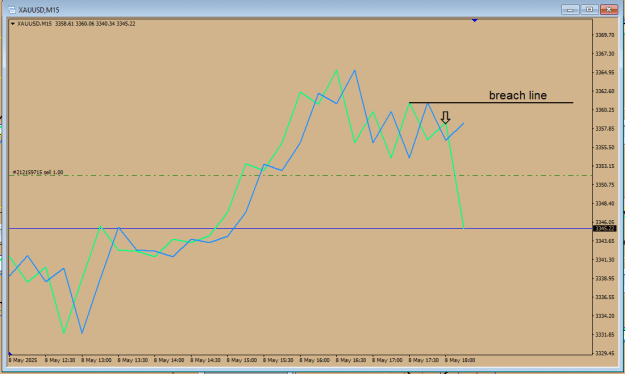The width and height of the screenshot is (625, 374).
Task: Click the OHLC values 3358.61 3360.06 3340.34 3345.22
Action: pos(95,24)
